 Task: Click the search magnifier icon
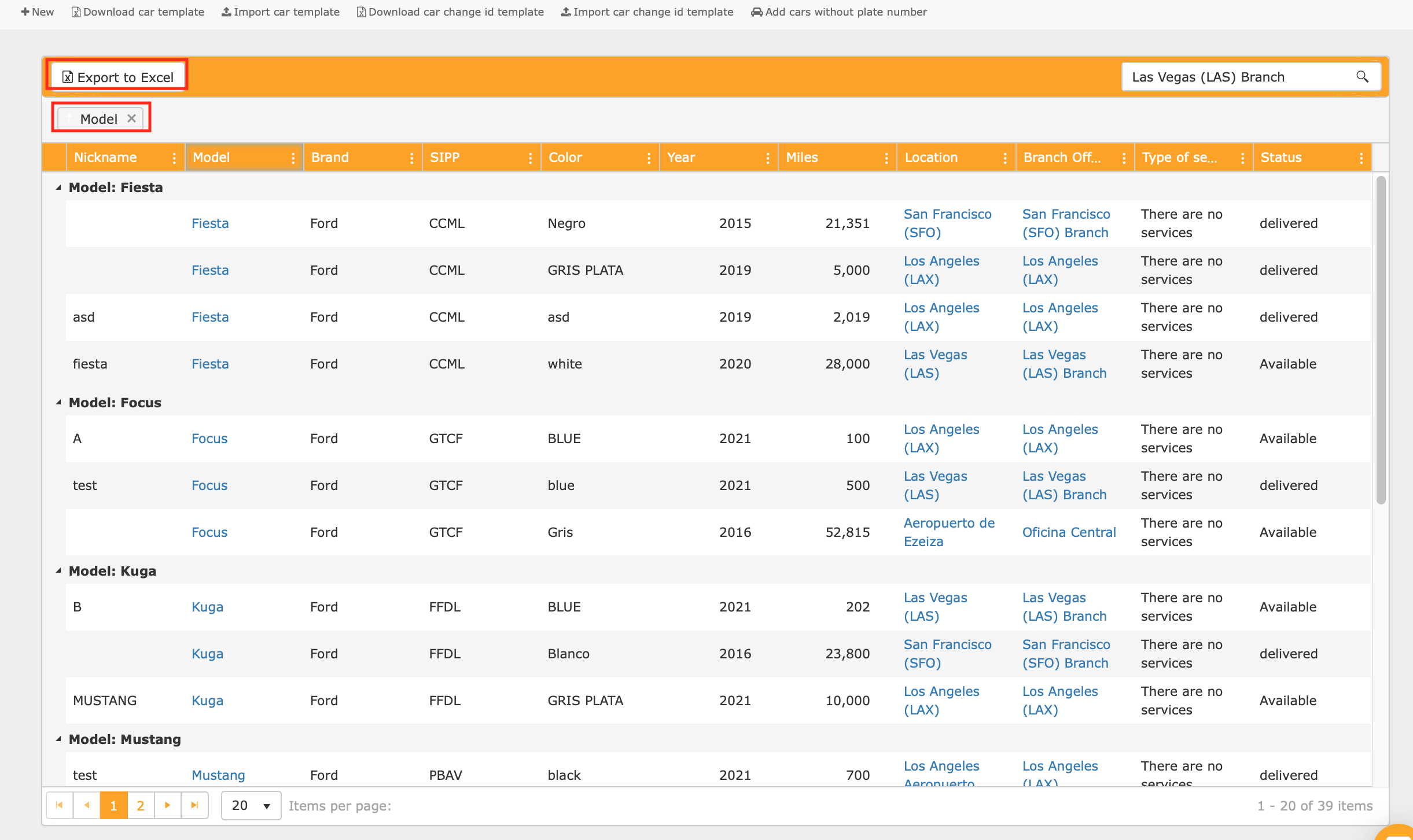pos(1362,77)
